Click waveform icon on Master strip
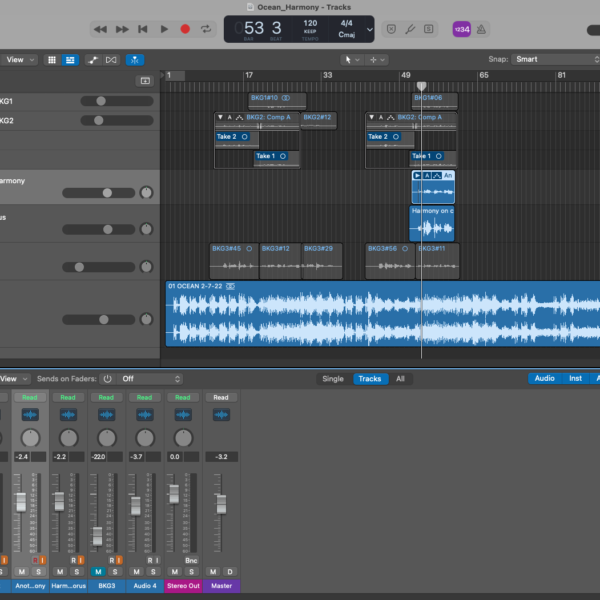Viewport: 600px width, 600px height. (x=221, y=415)
